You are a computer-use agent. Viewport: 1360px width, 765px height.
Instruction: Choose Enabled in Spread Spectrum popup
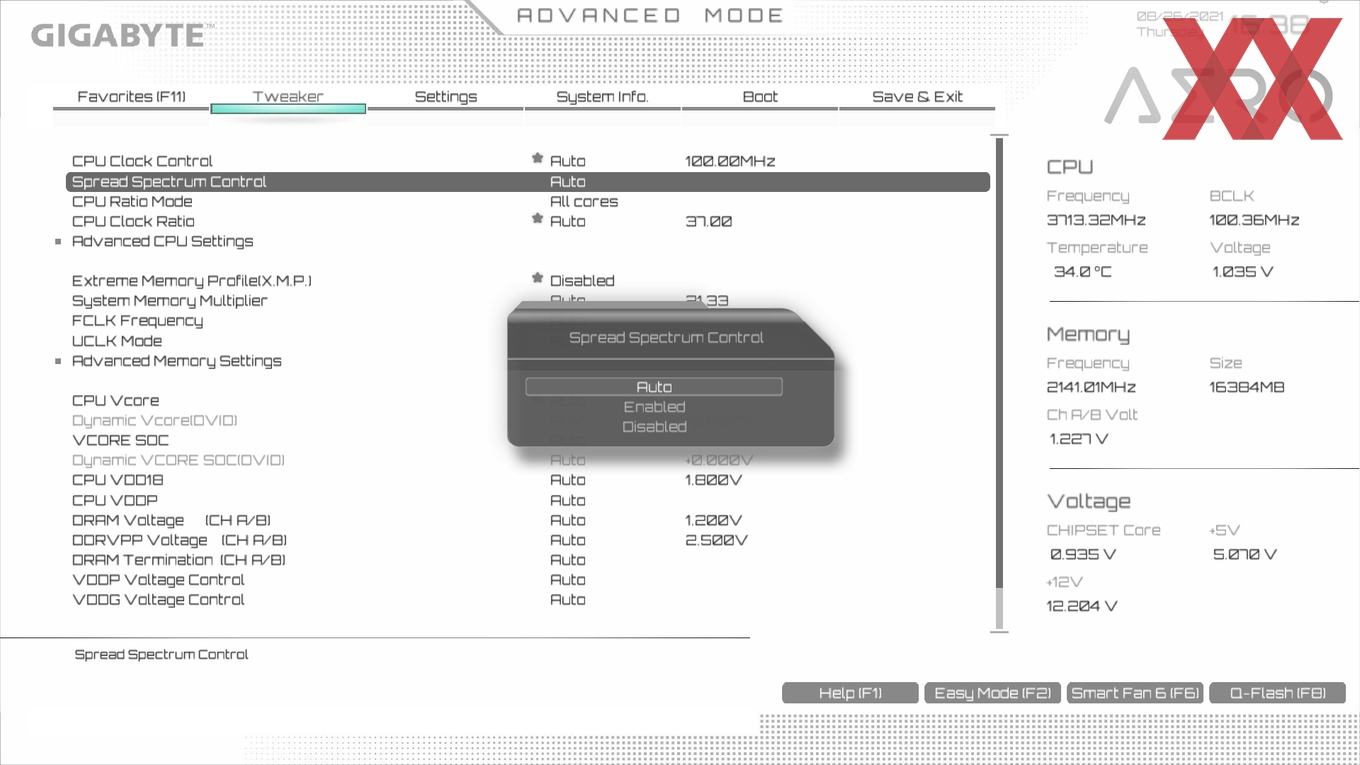pos(654,407)
